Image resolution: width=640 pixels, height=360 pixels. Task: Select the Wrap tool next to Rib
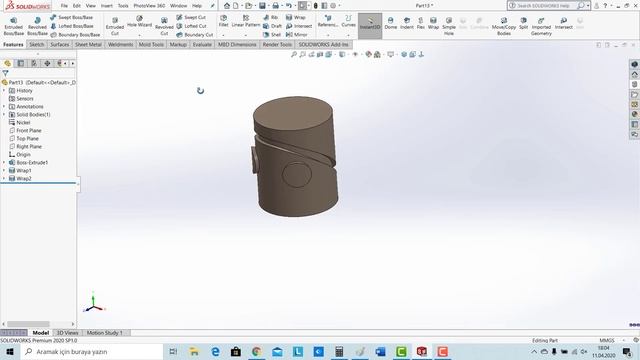(x=296, y=17)
